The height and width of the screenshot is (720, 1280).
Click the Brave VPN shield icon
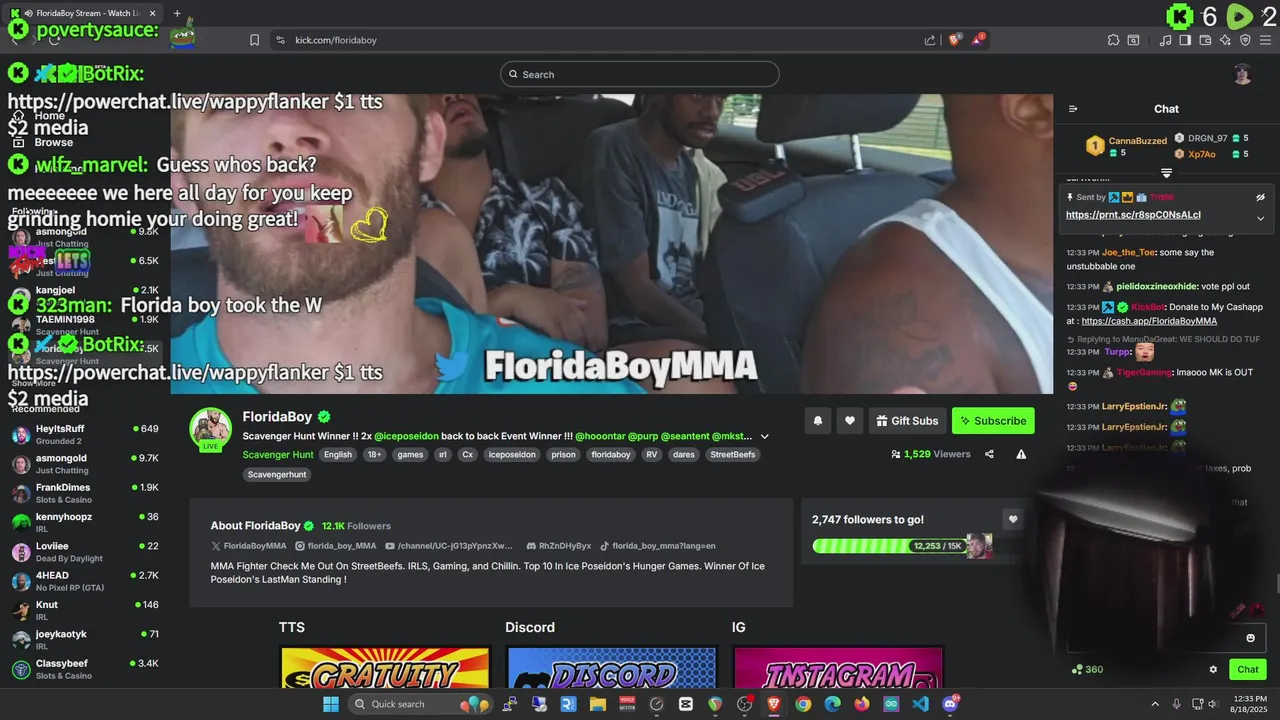1245,40
